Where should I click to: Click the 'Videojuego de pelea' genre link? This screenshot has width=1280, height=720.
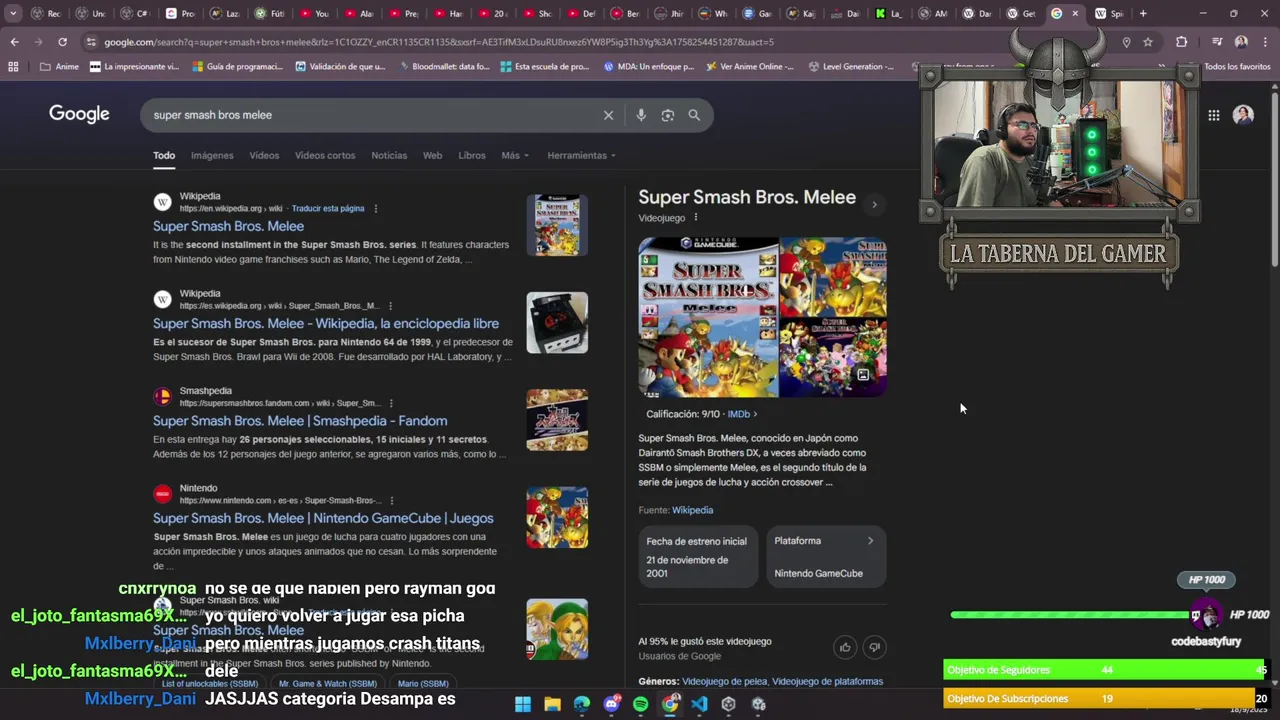(724, 682)
